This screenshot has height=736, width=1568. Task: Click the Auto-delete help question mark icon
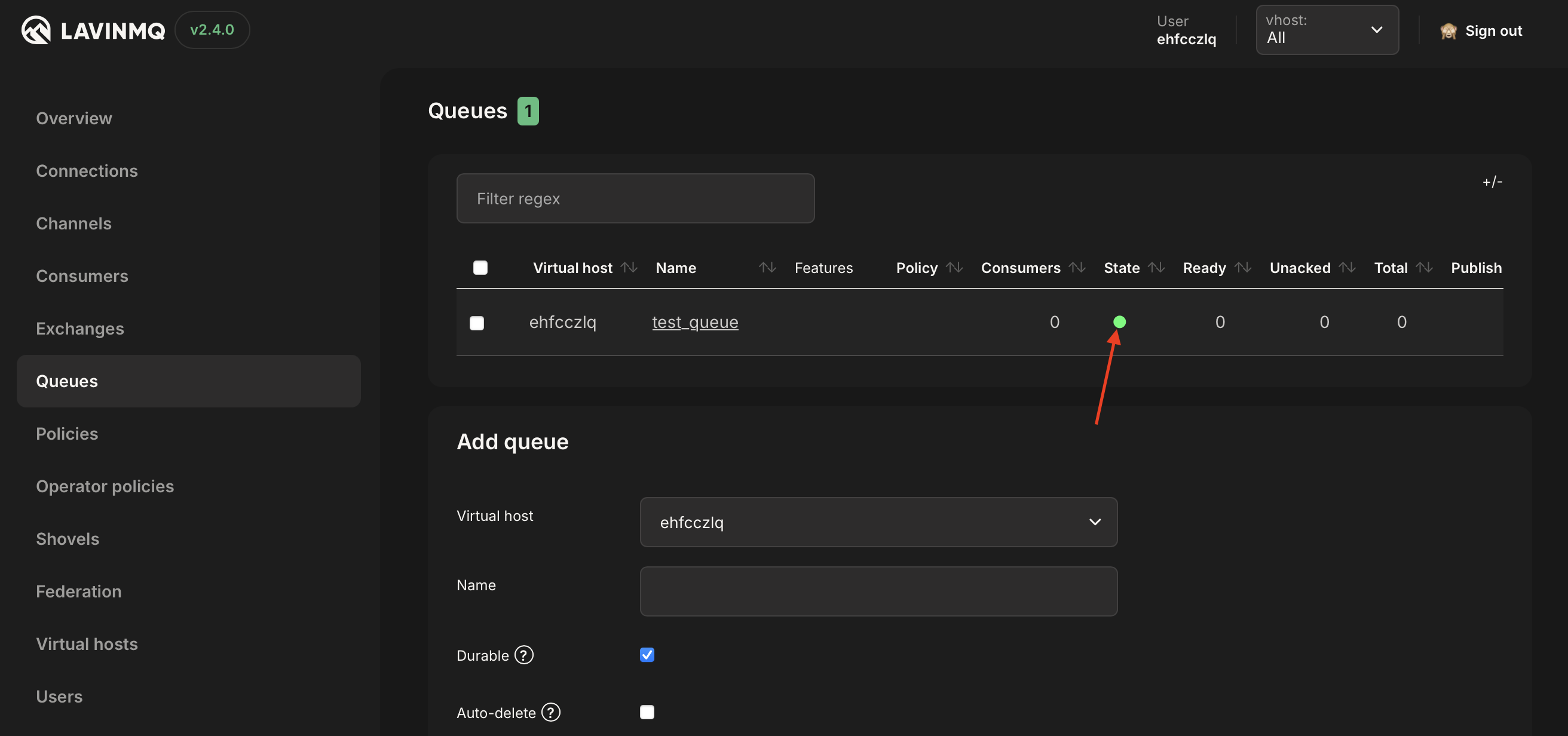(551, 712)
